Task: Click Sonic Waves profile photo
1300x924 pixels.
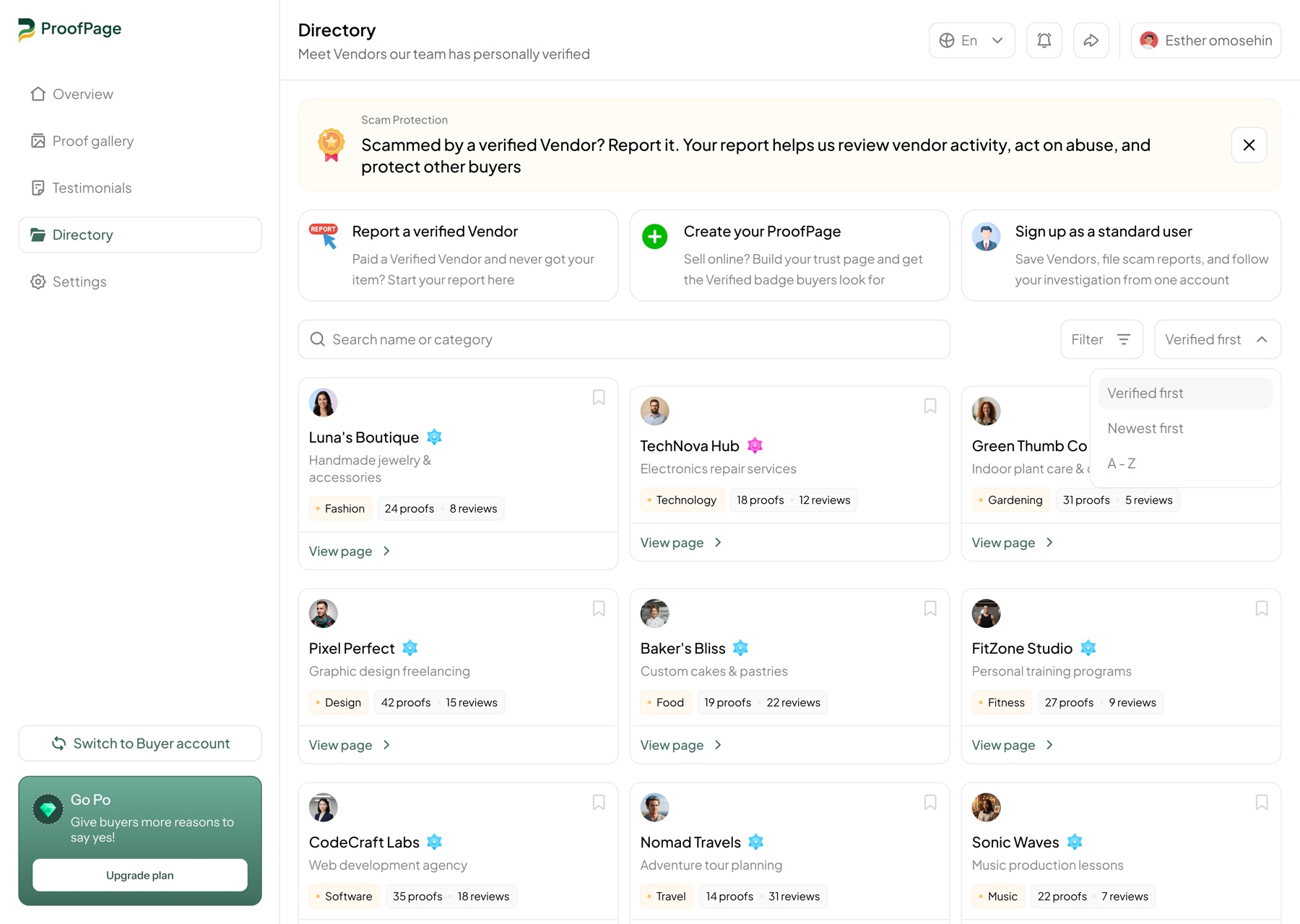Action: coord(987,807)
